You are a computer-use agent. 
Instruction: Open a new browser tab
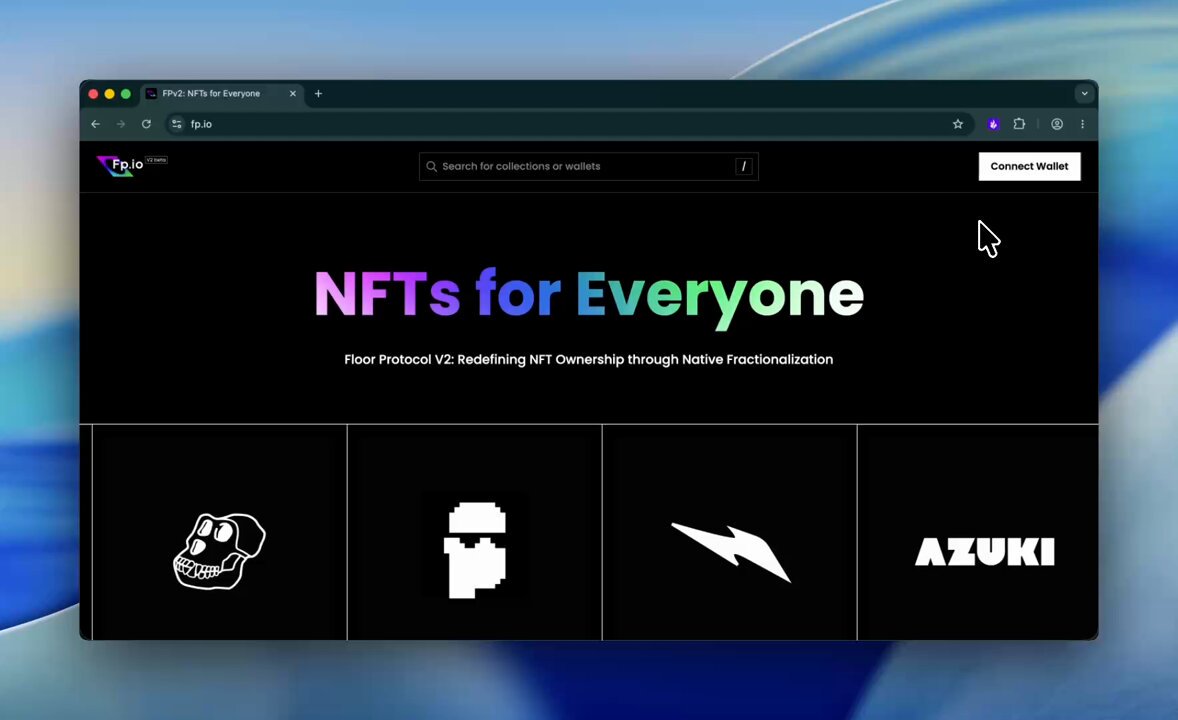[319, 94]
